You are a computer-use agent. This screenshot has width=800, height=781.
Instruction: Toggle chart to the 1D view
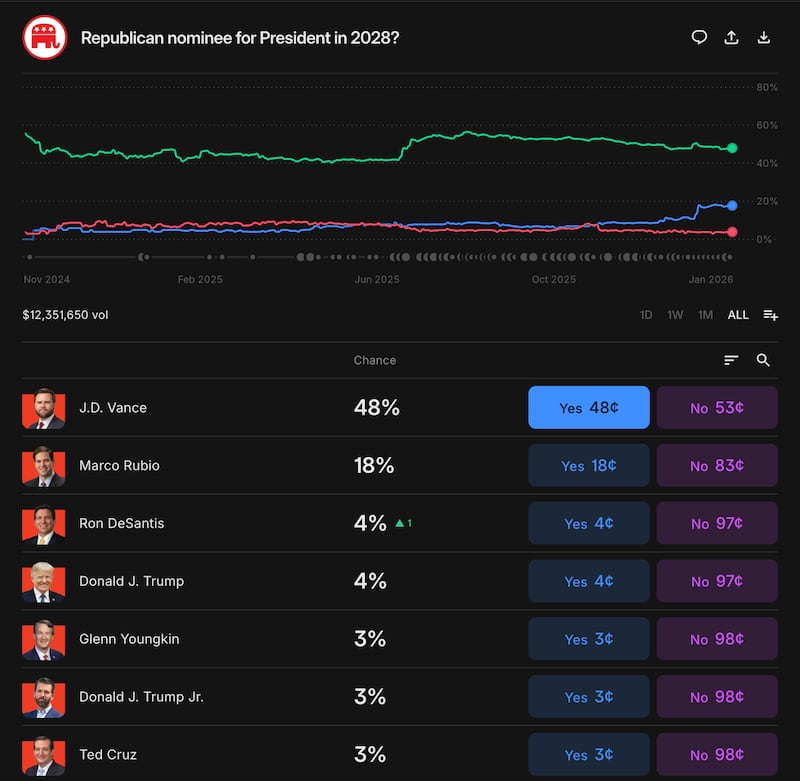(x=646, y=314)
